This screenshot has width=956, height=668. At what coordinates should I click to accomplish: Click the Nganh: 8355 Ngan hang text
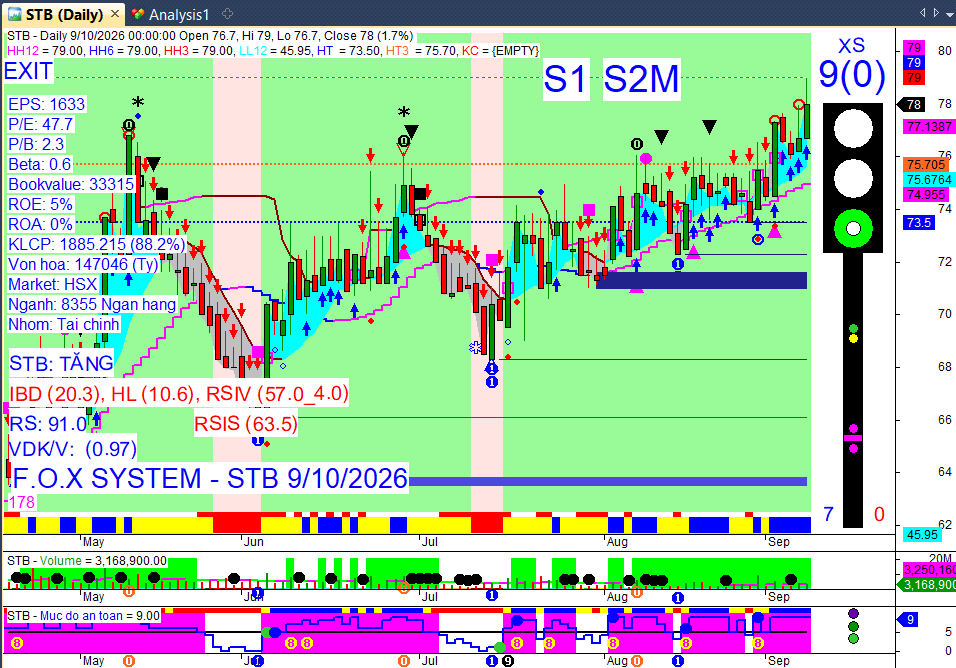[x=92, y=305]
